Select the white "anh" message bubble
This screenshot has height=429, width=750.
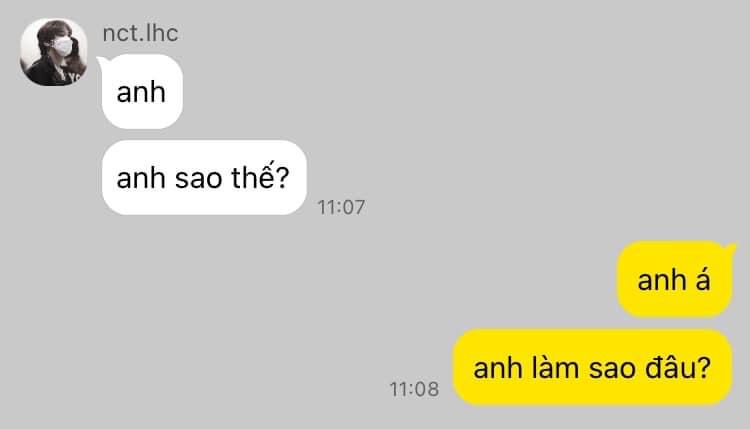click(142, 91)
